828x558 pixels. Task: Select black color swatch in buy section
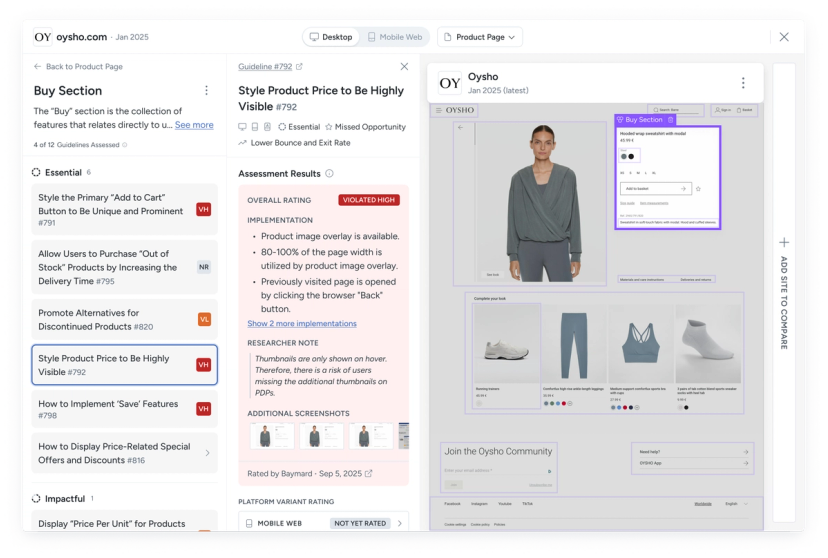click(631, 156)
